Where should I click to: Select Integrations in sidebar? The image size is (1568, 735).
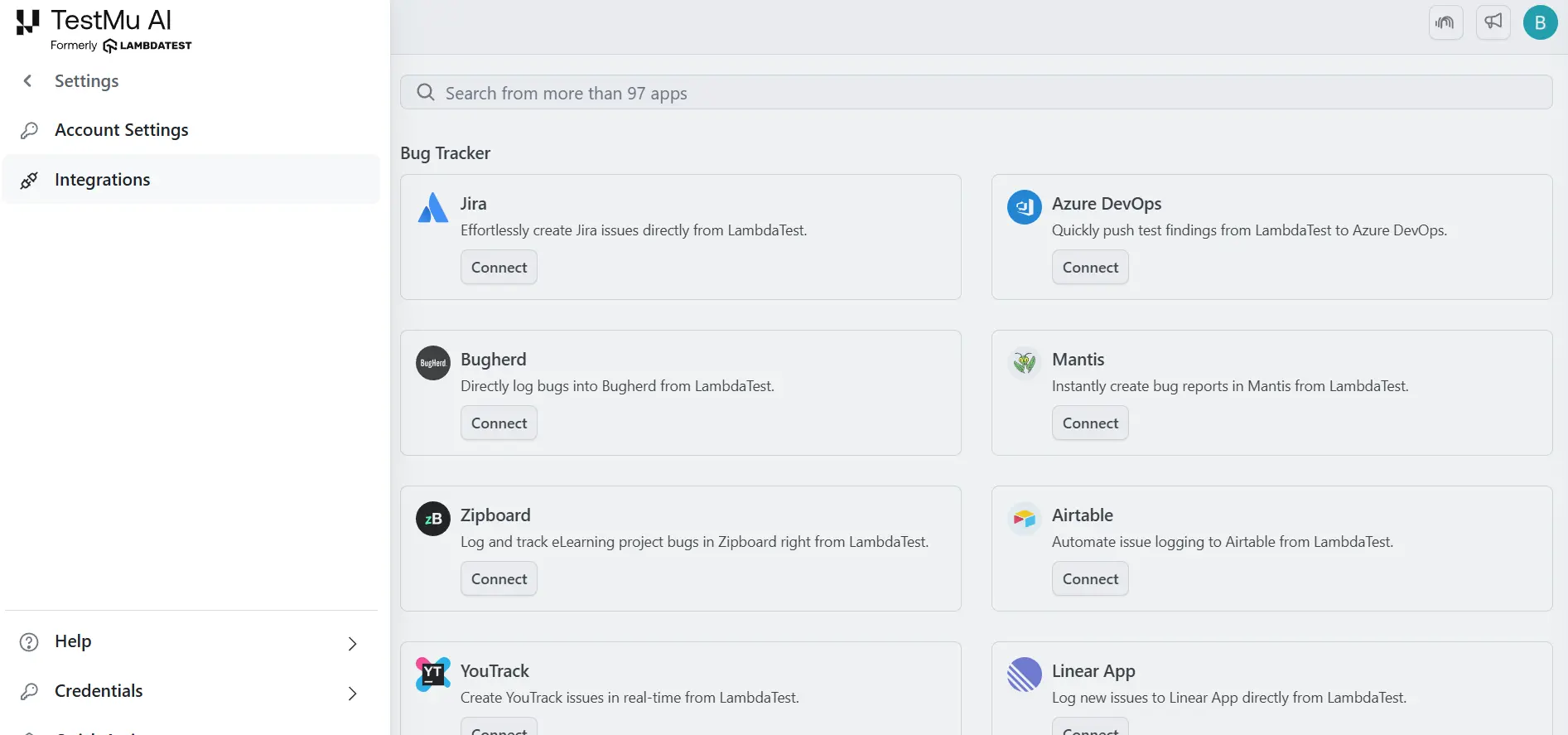point(191,179)
